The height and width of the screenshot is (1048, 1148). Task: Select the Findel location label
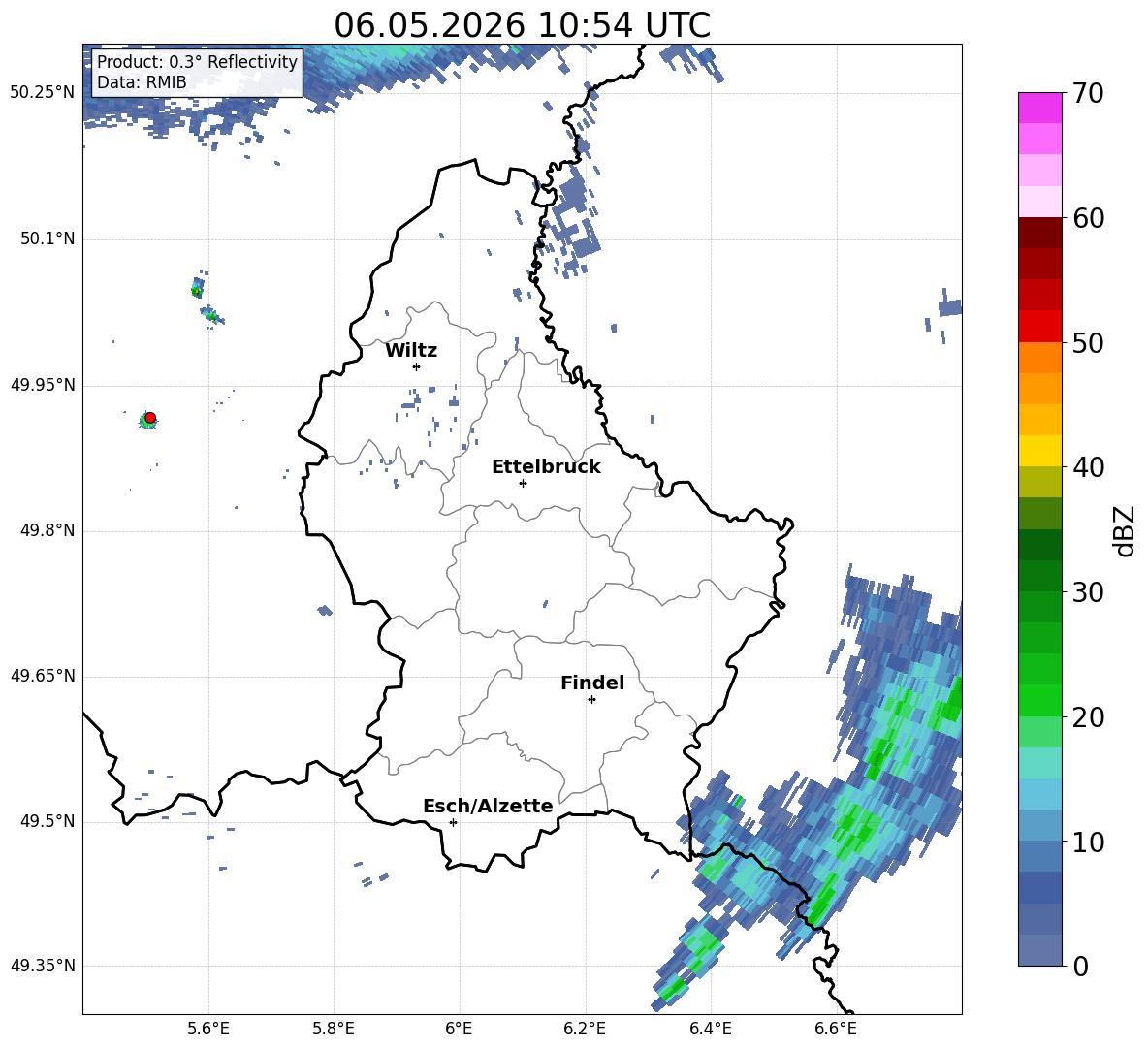pos(592,683)
